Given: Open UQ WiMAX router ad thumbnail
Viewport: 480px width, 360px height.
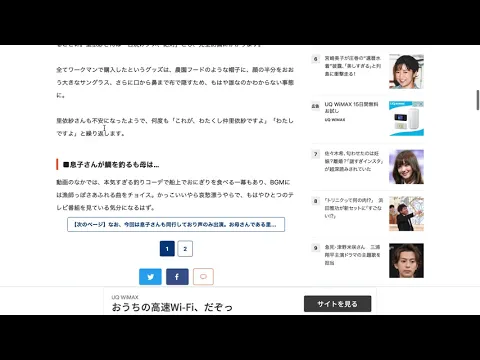Looking at the screenshot, I should pos(406,119).
